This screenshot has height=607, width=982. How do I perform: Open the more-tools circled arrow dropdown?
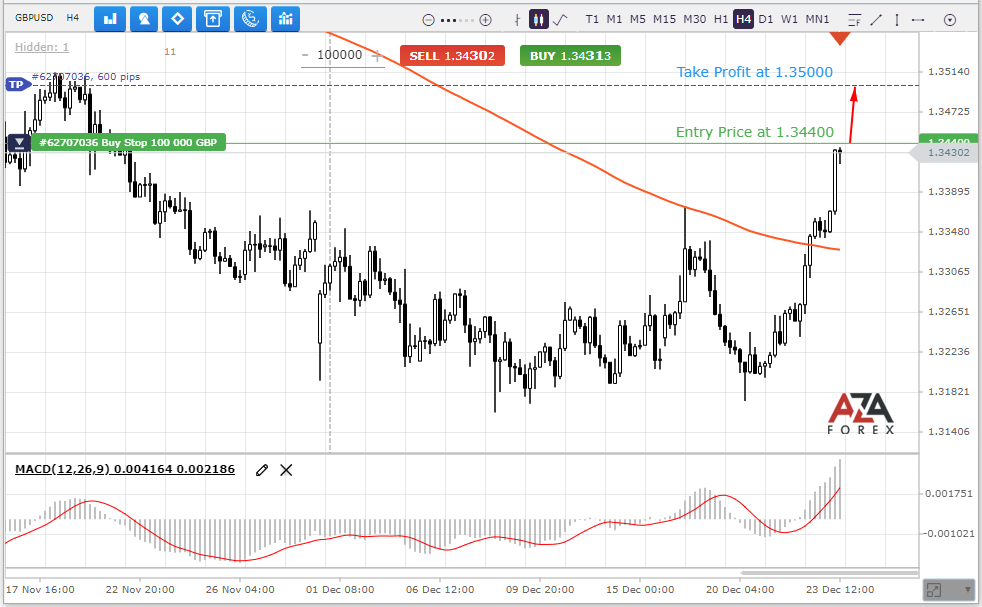pos(950,20)
